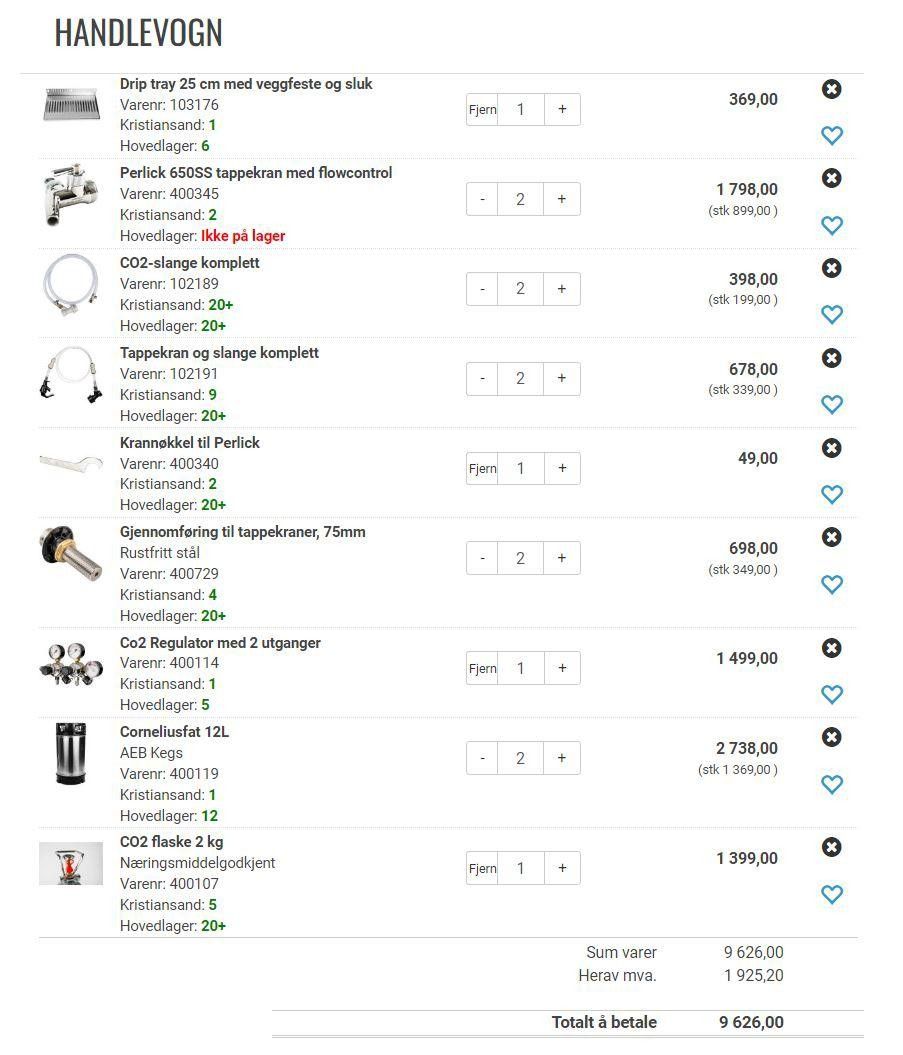Favorite Tappekran og slange komplett heart icon
Viewport: 903px width, 1055px height.
832,404
